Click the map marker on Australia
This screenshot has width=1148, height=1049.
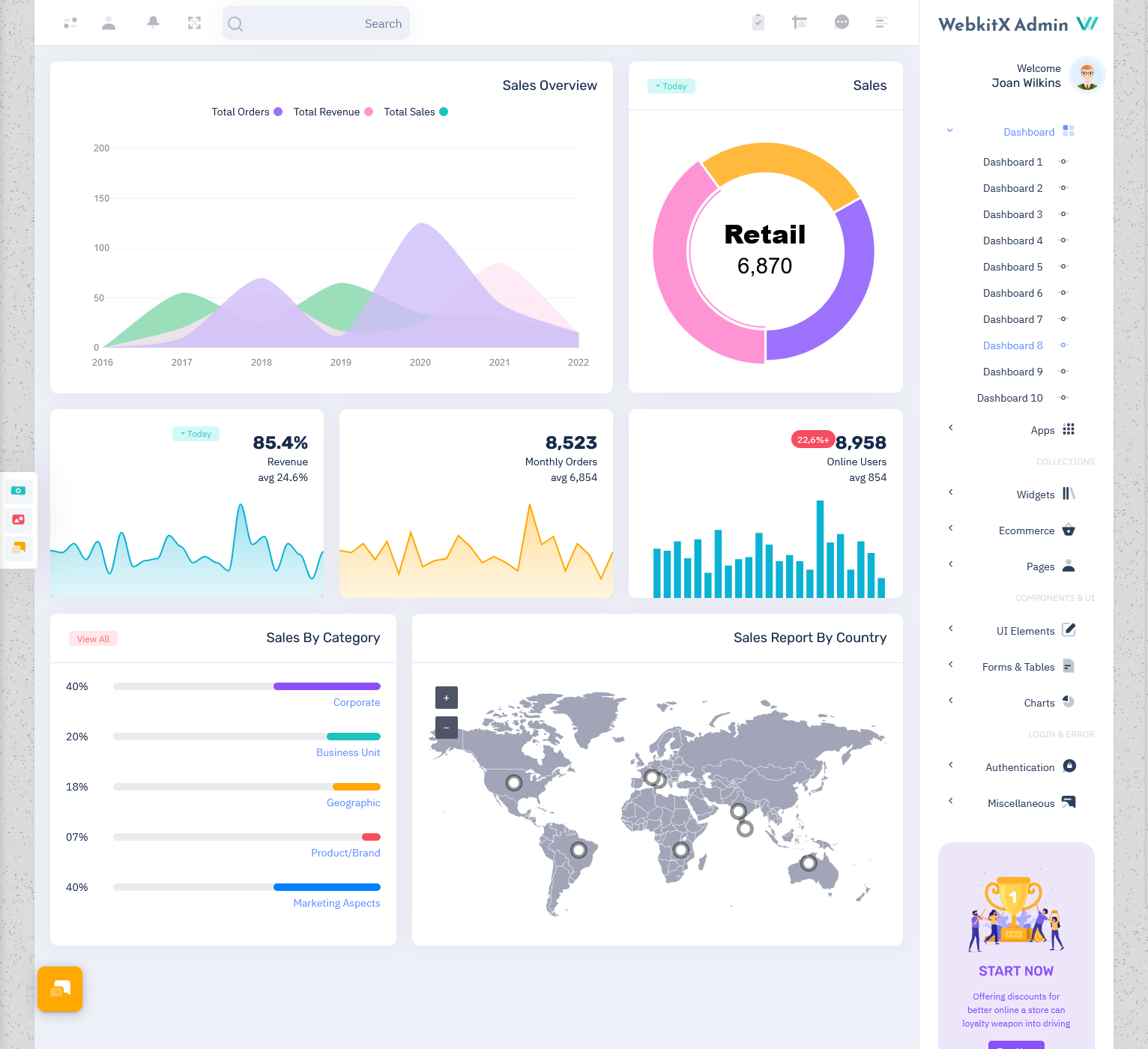[809, 863]
